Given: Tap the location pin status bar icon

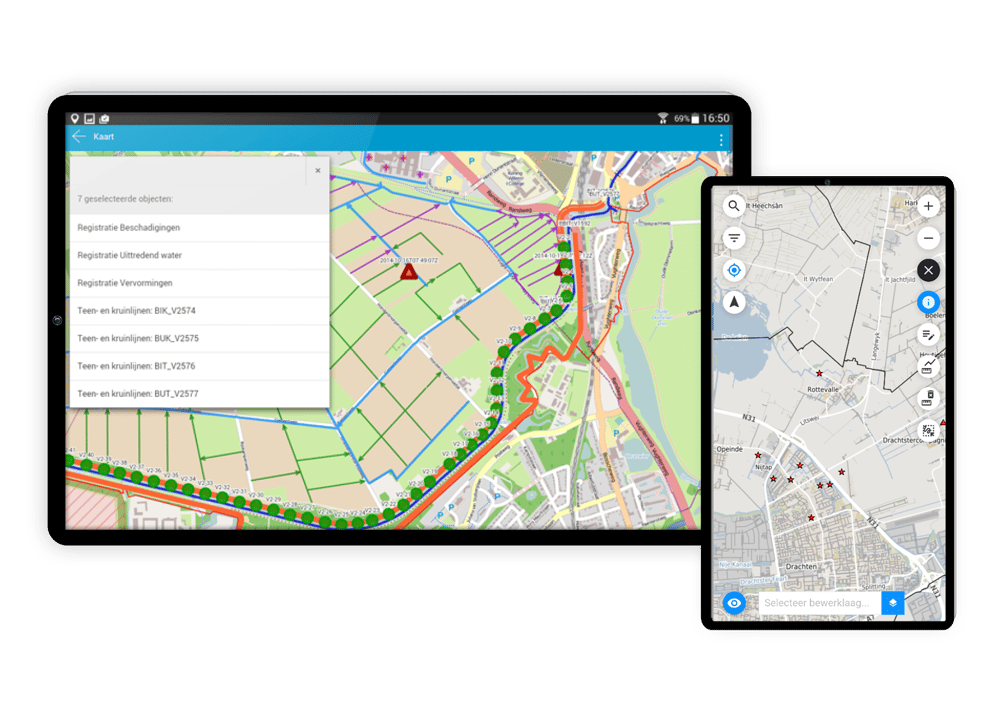Looking at the screenshot, I should pyautogui.click(x=75, y=119).
